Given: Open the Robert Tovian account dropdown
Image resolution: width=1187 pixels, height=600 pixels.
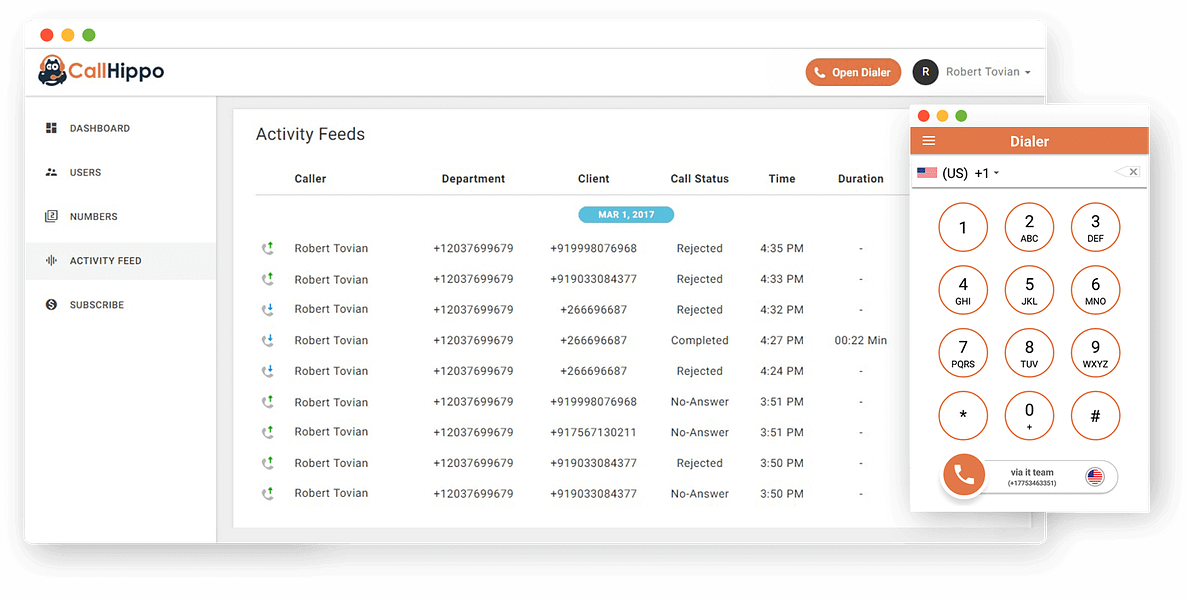Looking at the screenshot, I should point(988,72).
